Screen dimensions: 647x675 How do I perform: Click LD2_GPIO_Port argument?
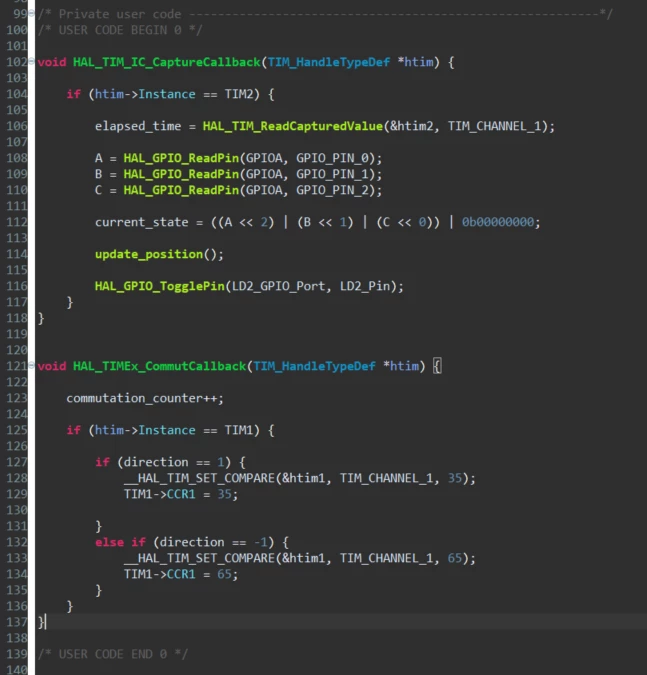(x=279, y=286)
